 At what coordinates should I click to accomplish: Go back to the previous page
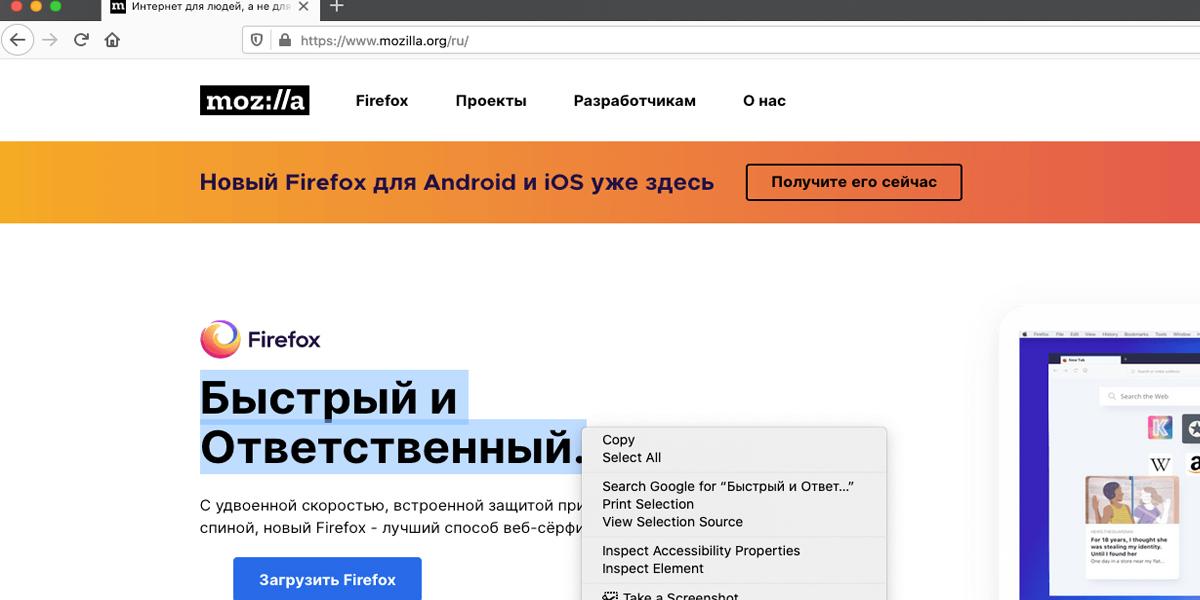(19, 40)
